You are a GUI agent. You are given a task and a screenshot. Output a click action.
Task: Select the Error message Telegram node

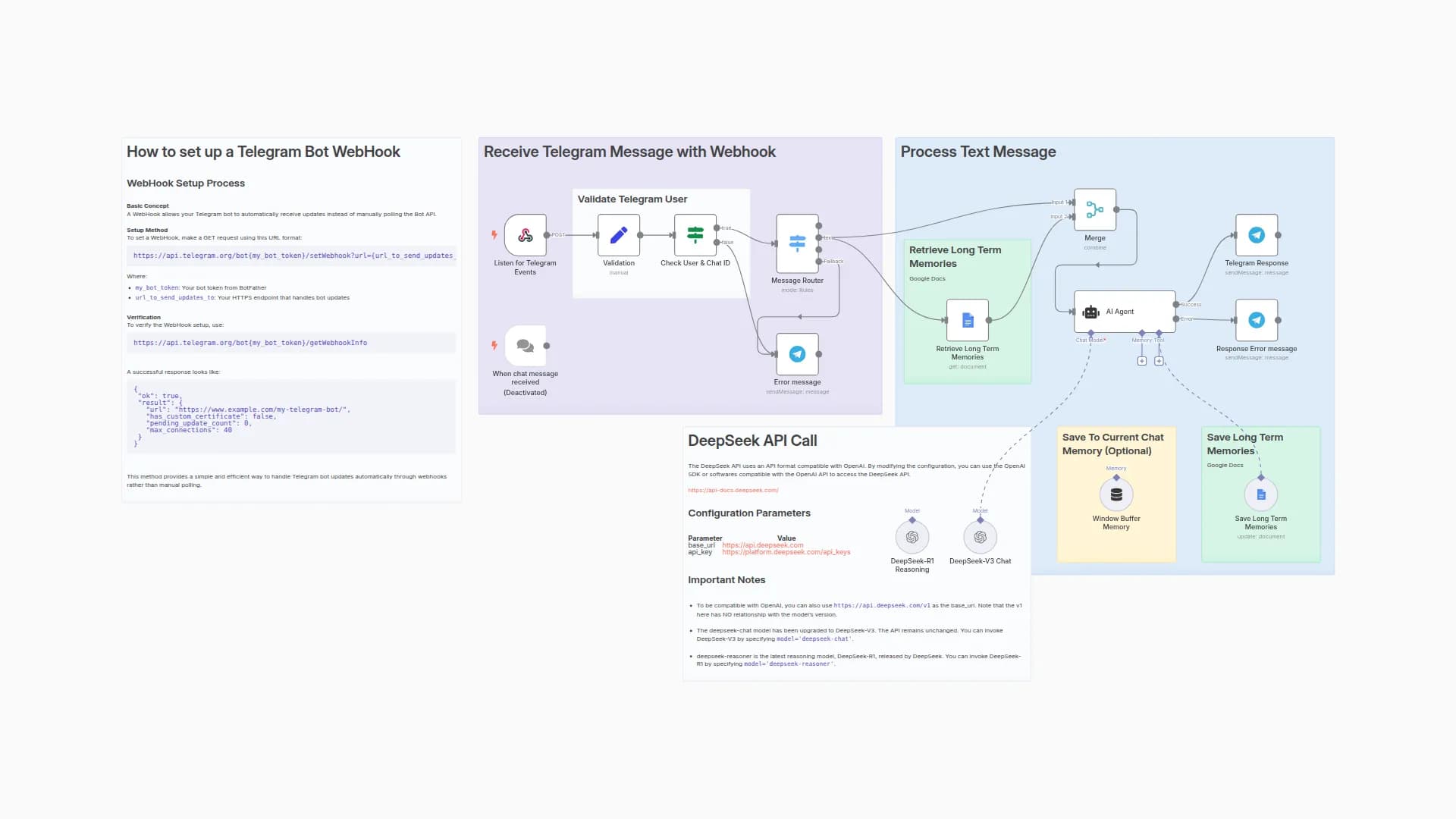tap(797, 354)
